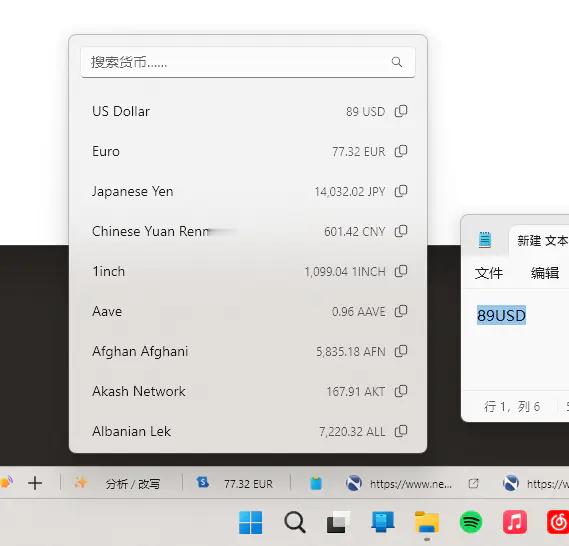
Task: Open the Windows Start menu
Action: (250, 522)
